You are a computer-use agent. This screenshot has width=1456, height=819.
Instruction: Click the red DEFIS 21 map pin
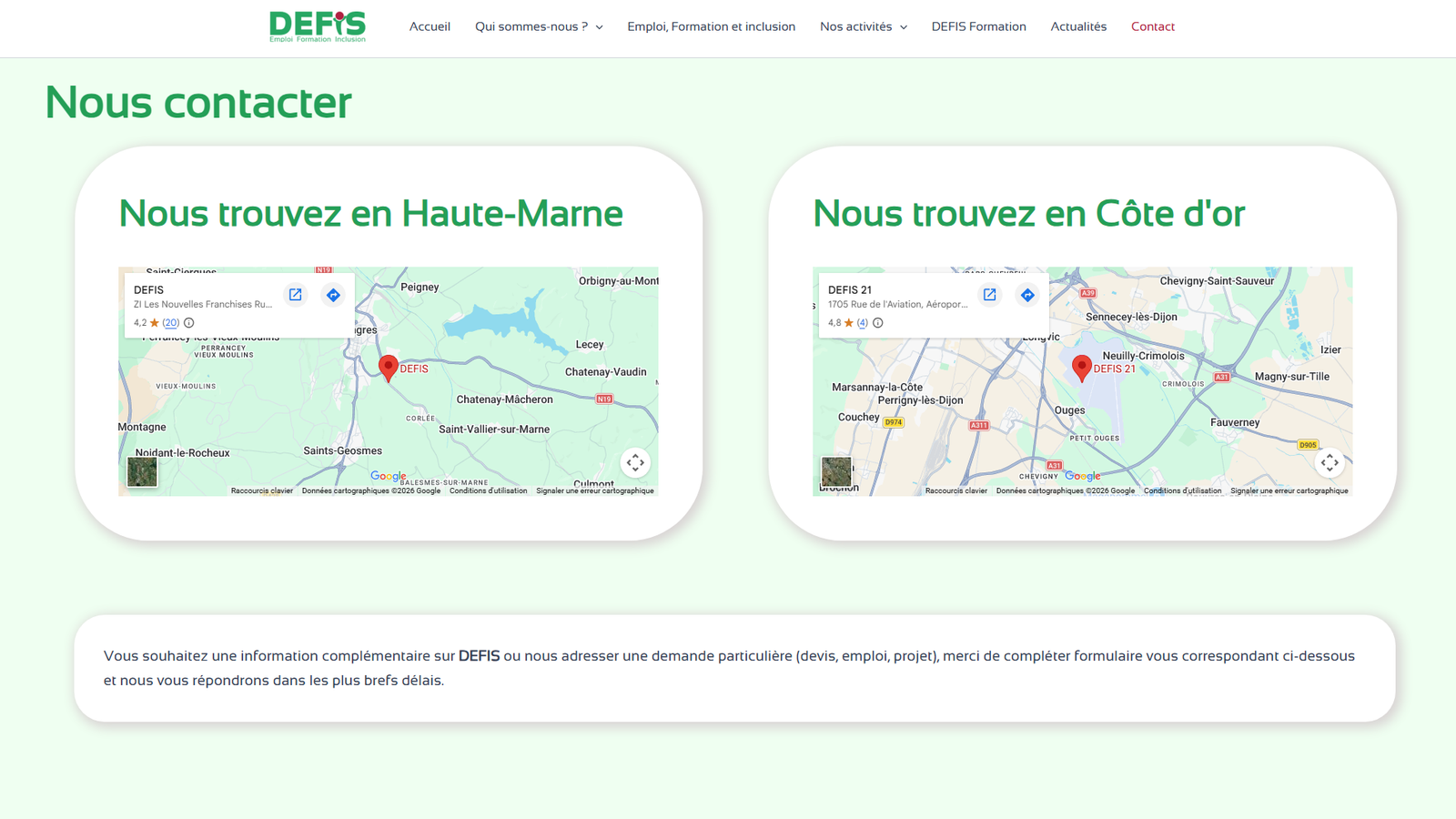[1082, 368]
